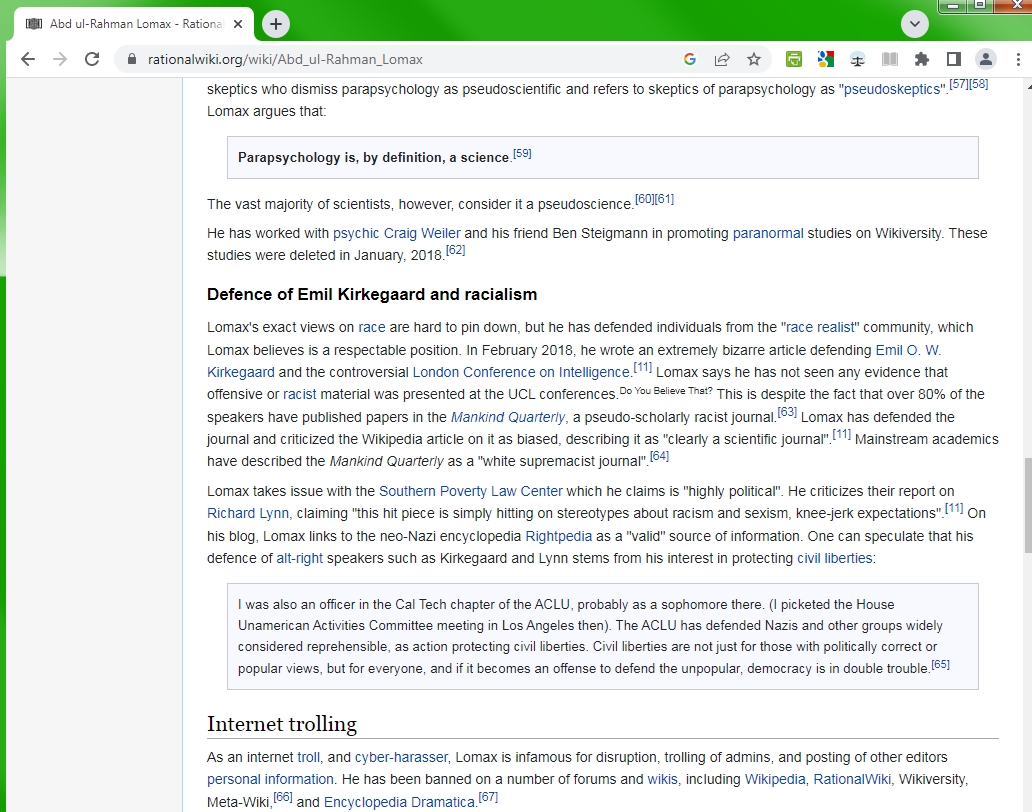Open the gray book extension icon
This screenshot has width=1032, height=812.
890,59
